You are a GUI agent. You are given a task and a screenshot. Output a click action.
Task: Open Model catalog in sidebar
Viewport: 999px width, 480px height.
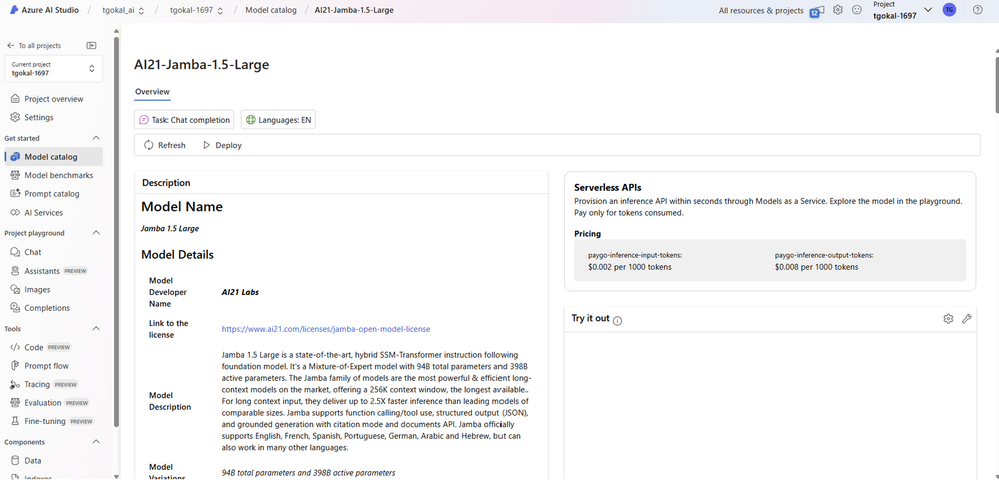click(54, 157)
